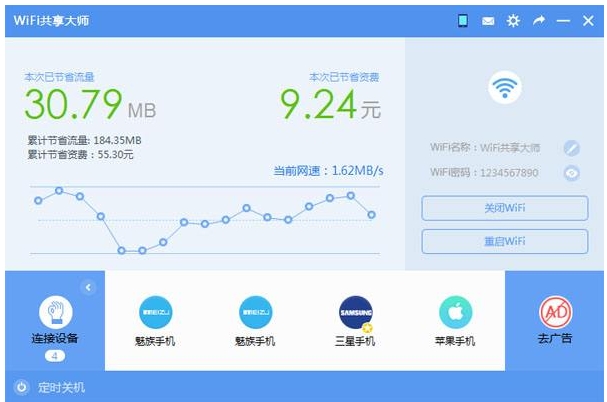Viewport: 607px width, 402px height.
Task: Close the WiFi共享大师 window
Action: (588, 21)
